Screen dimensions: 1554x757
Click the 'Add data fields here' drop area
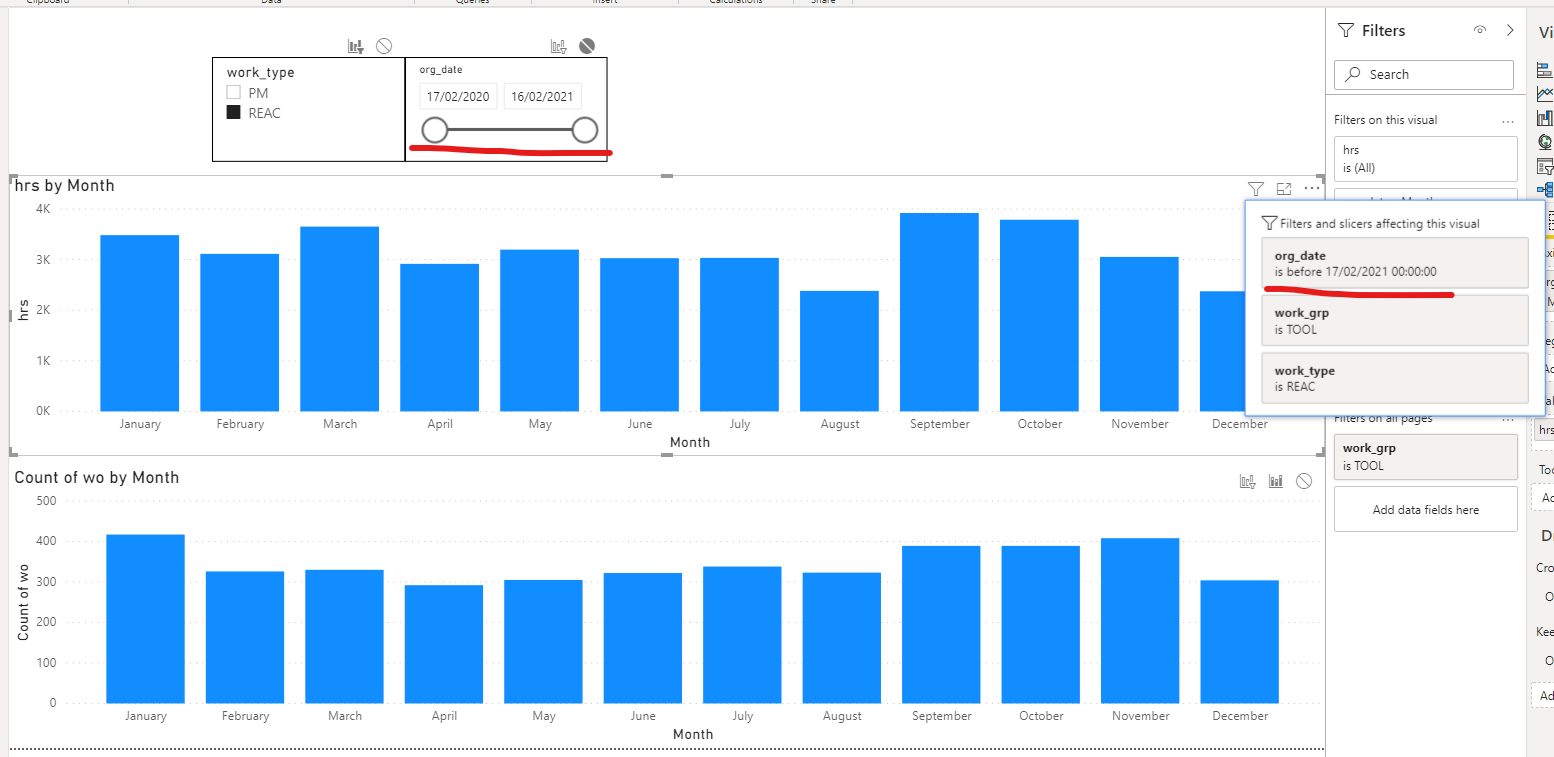[x=1426, y=510]
